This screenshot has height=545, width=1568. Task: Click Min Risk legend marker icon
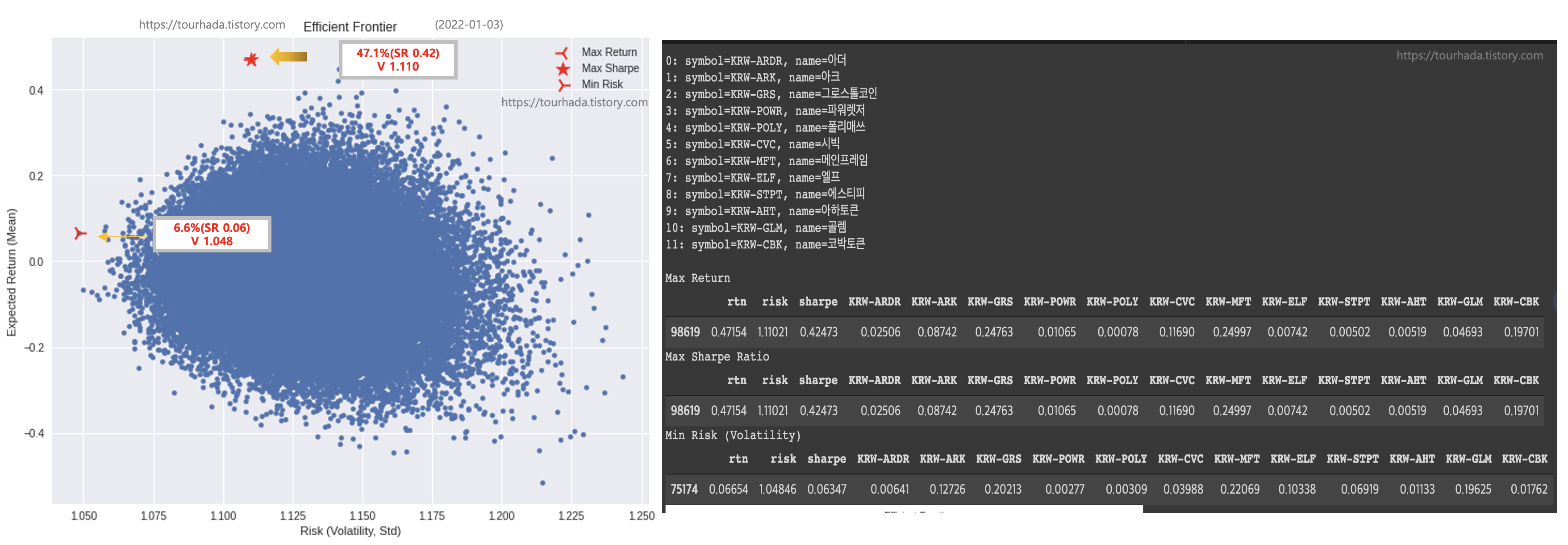[563, 84]
